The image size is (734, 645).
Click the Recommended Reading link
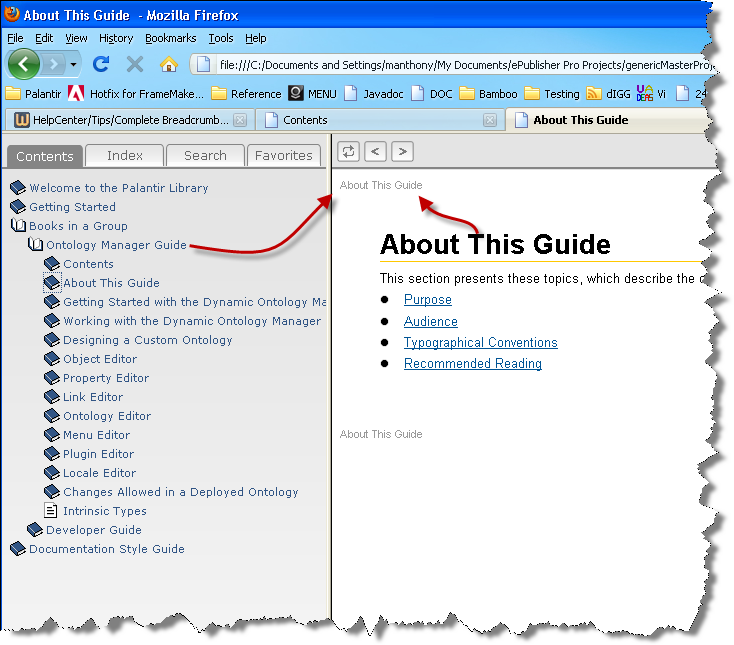[472, 364]
